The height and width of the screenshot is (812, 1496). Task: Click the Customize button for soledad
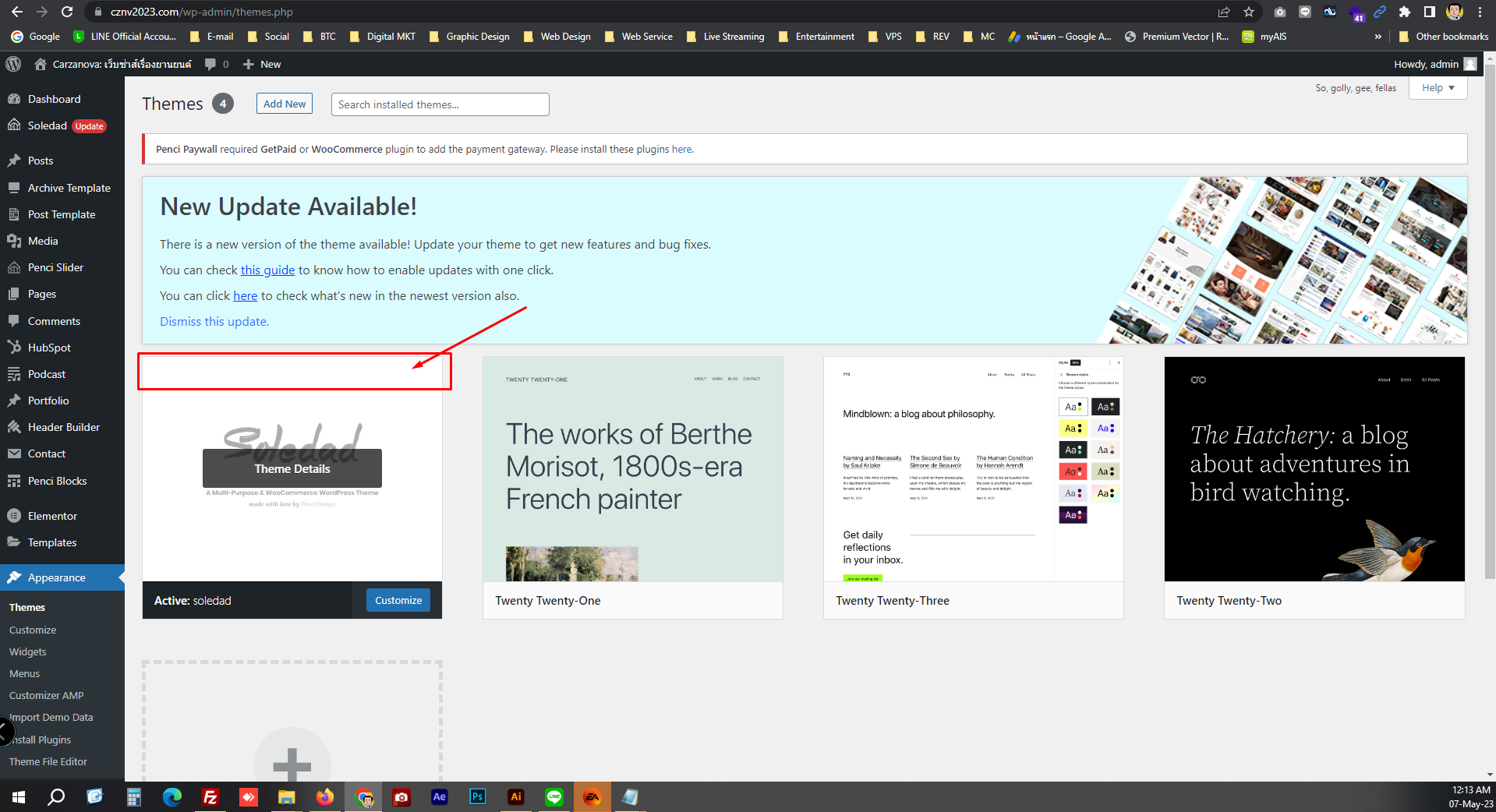click(398, 600)
